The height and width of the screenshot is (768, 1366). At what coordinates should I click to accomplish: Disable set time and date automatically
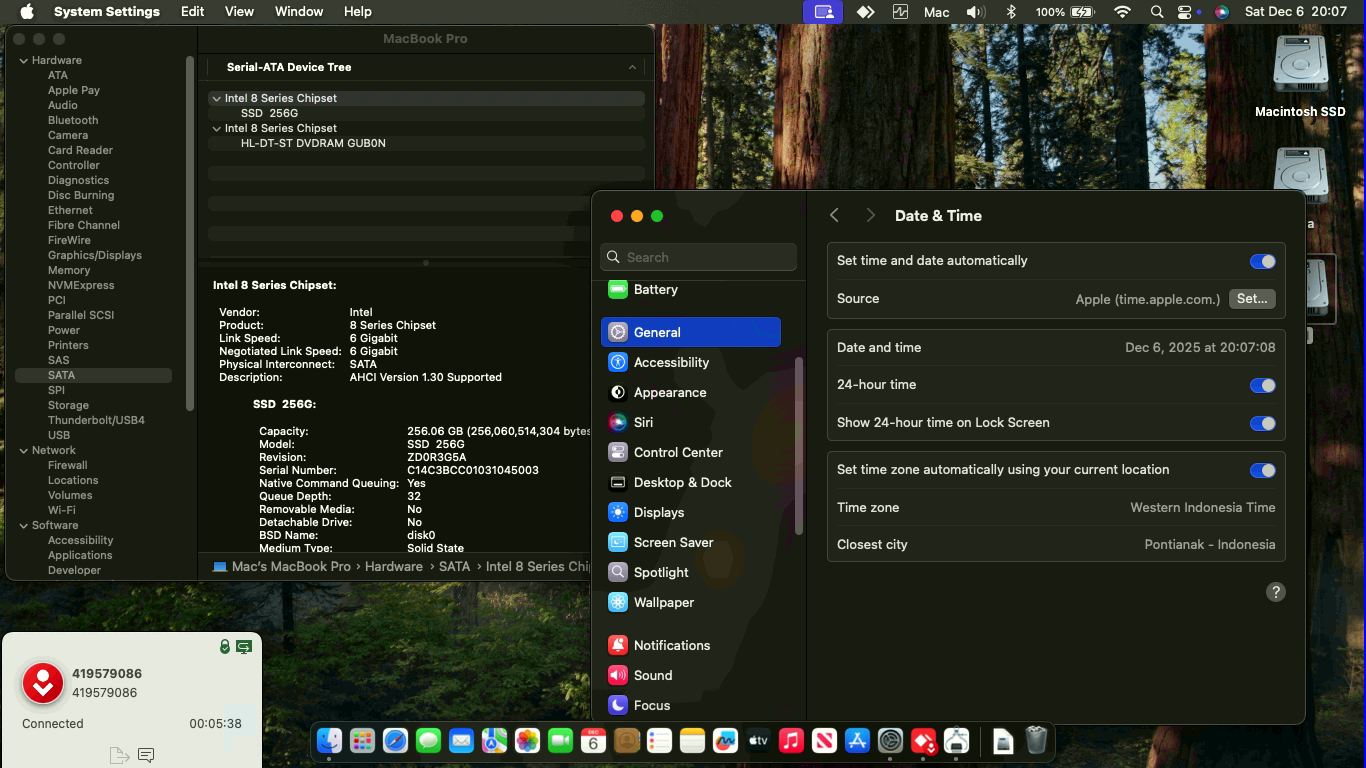tap(1262, 261)
